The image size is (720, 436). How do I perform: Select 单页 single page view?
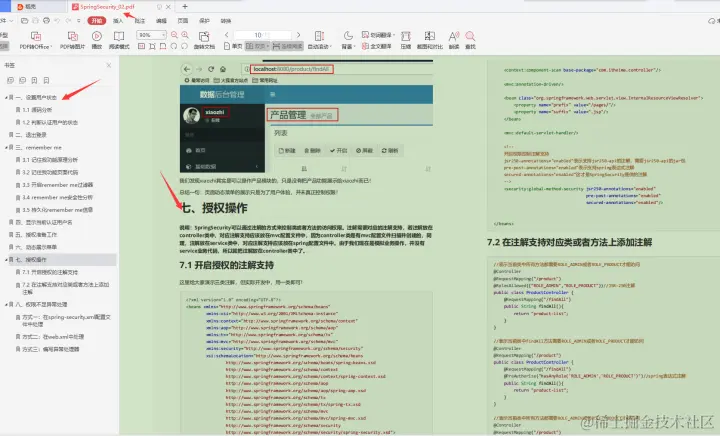coord(233,46)
